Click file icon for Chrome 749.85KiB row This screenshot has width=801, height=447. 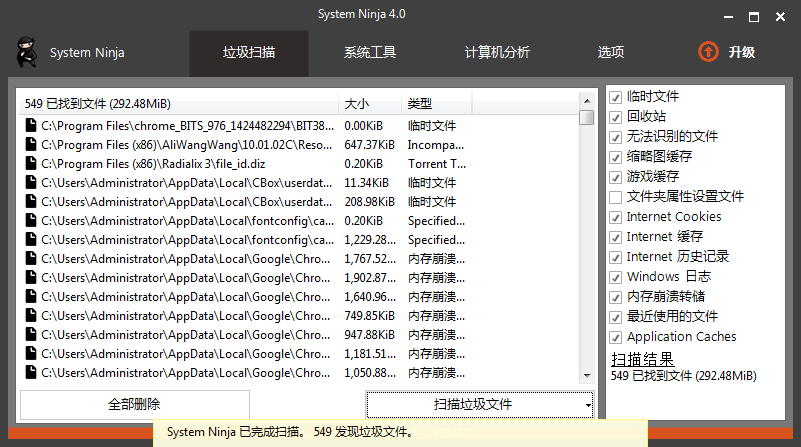click(31, 315)
